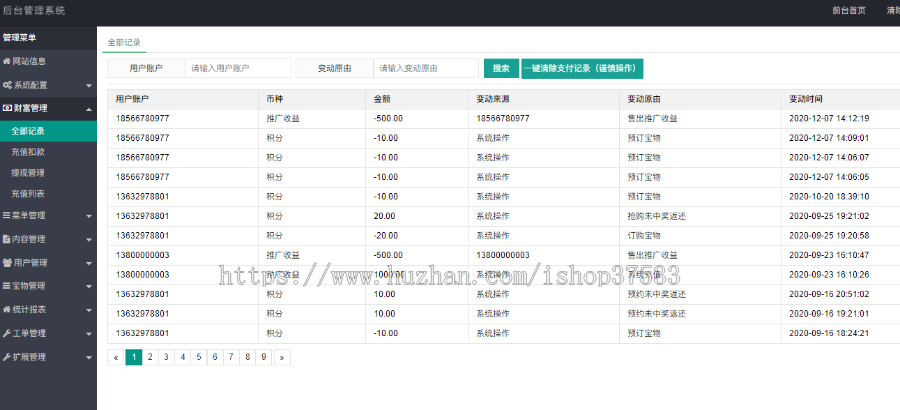Open the 网站信息 menu item
The image size is (900, 410).
coord(48,61)
